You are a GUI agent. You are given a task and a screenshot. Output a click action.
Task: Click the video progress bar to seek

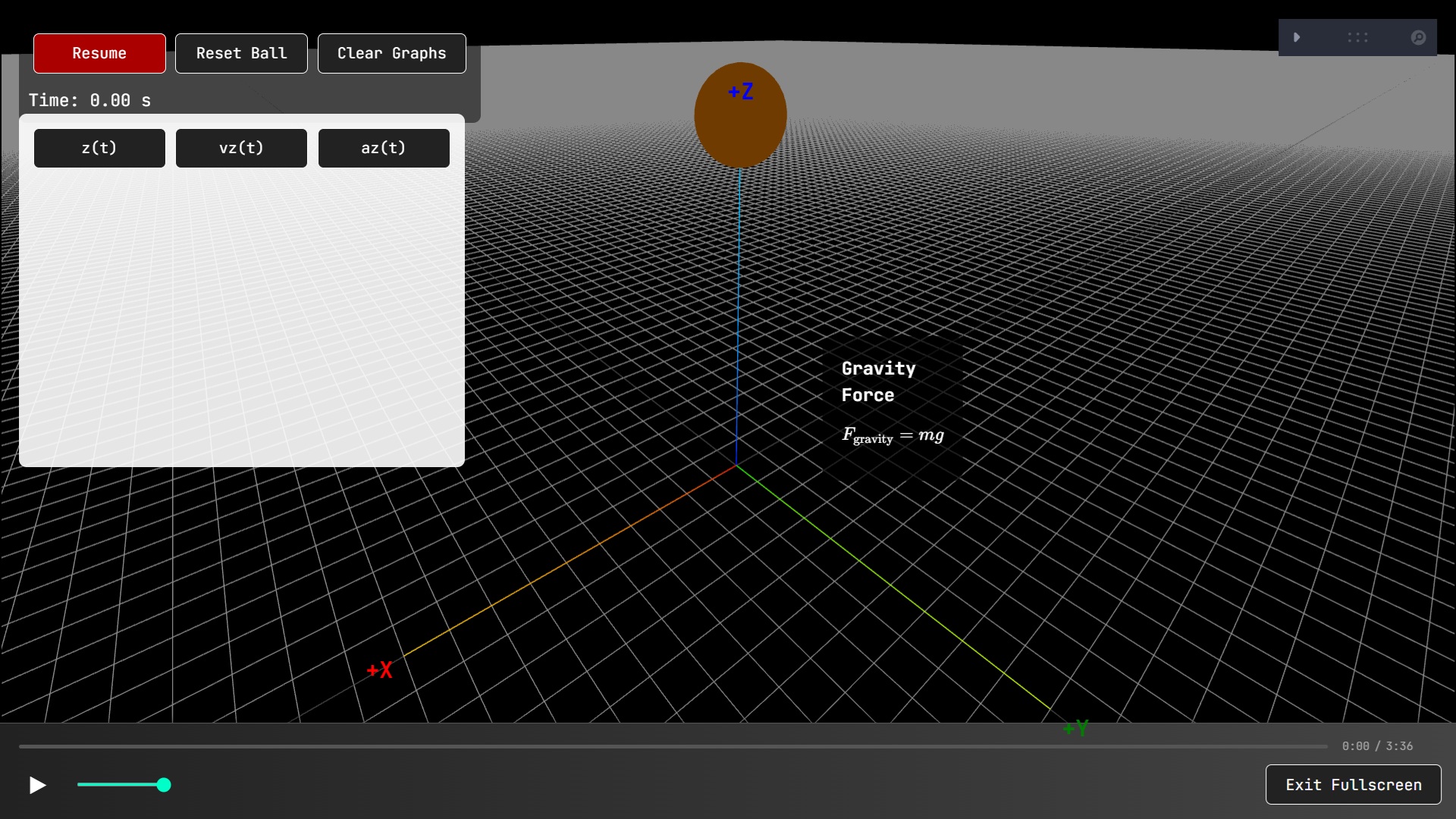tap(667, 746)
